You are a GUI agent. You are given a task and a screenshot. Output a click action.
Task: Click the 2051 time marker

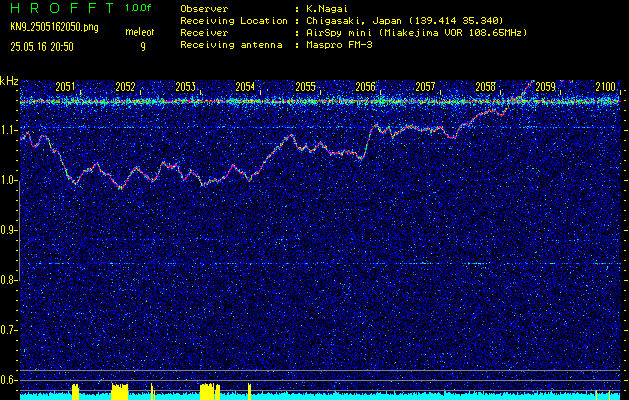coord(65,87)
